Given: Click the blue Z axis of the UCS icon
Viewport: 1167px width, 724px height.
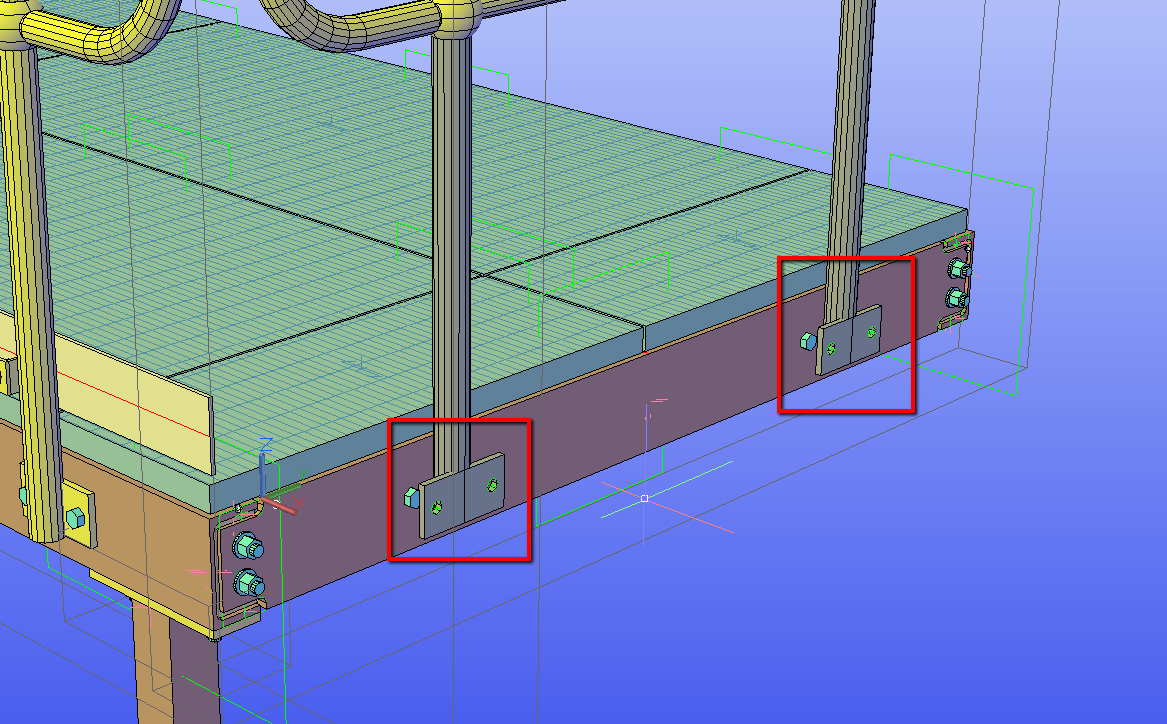Looking at the screenshot, I should (x=262, y=470).
